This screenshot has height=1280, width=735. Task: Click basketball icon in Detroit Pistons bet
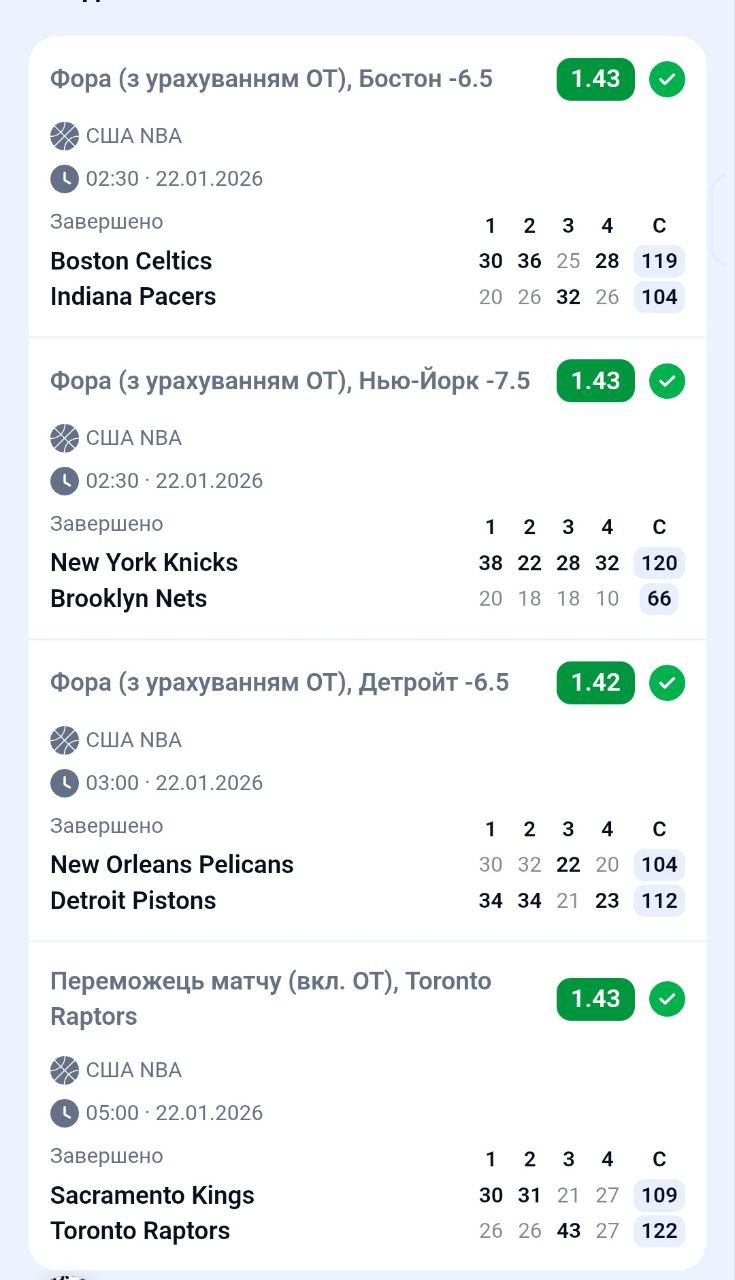64,740
